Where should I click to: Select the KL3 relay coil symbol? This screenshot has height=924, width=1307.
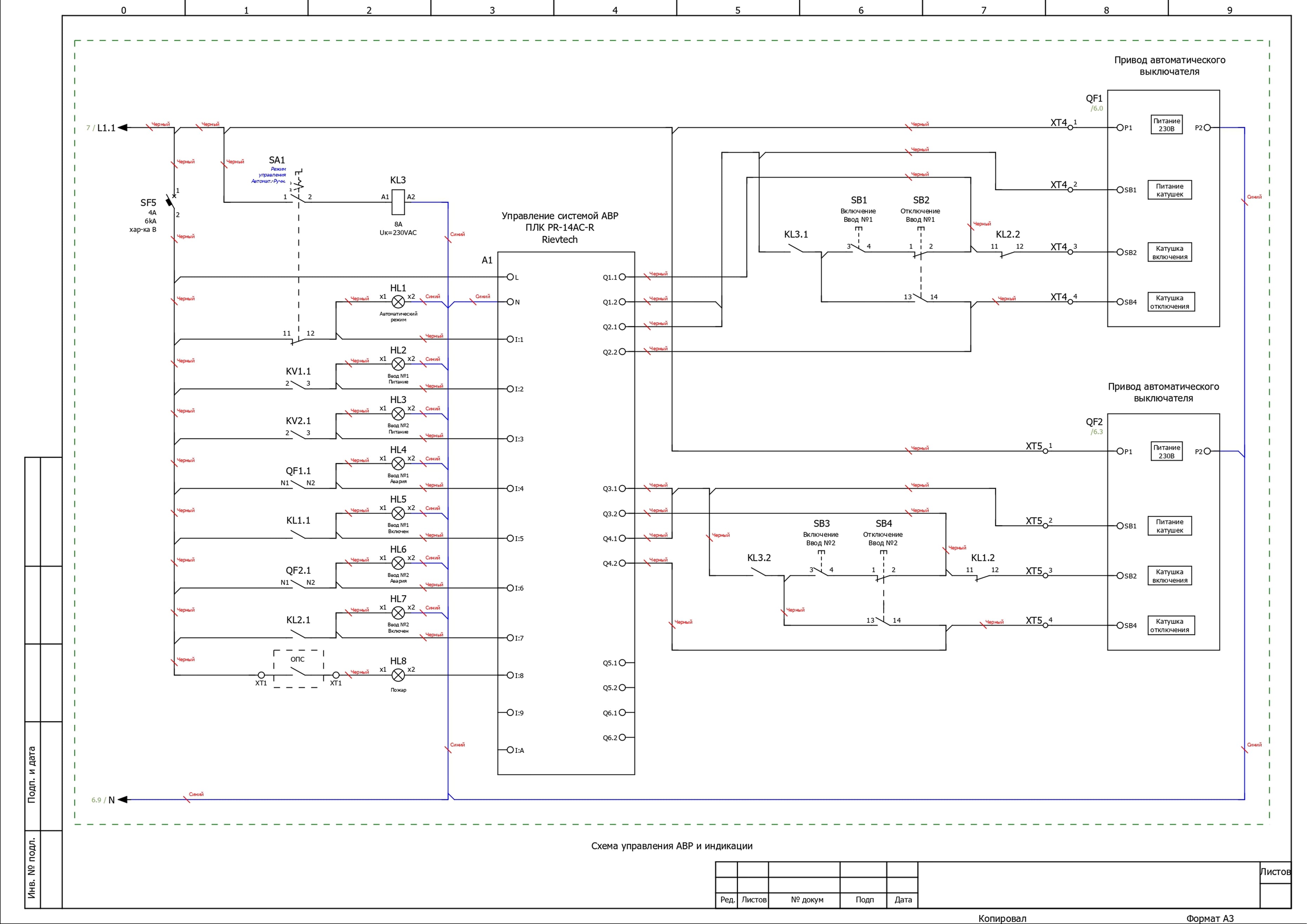pyautogui.click(x=398, y=202)
